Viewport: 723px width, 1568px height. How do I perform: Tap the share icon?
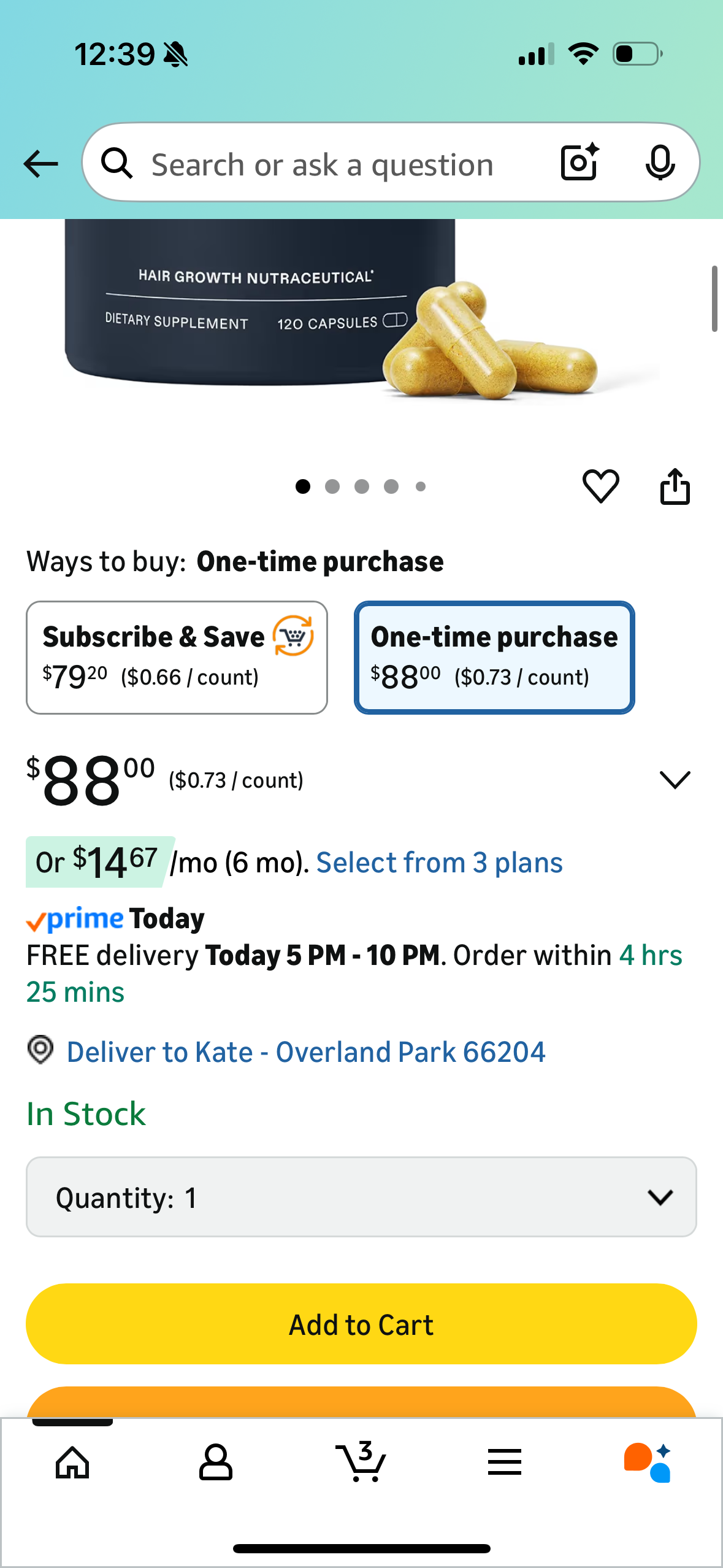pyautogui.click(x=675, y=486)
